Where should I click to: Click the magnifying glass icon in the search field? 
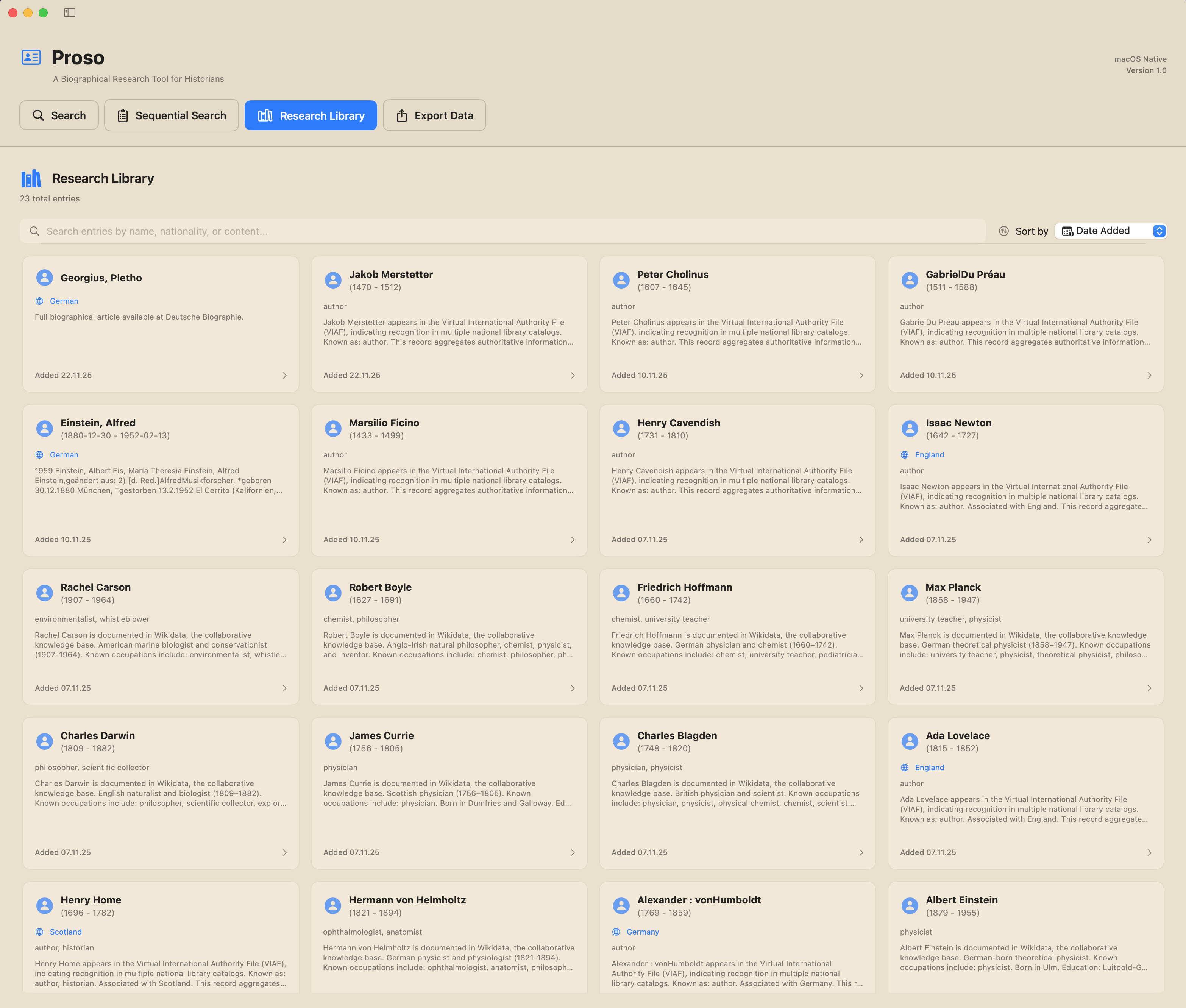(35, 231)
